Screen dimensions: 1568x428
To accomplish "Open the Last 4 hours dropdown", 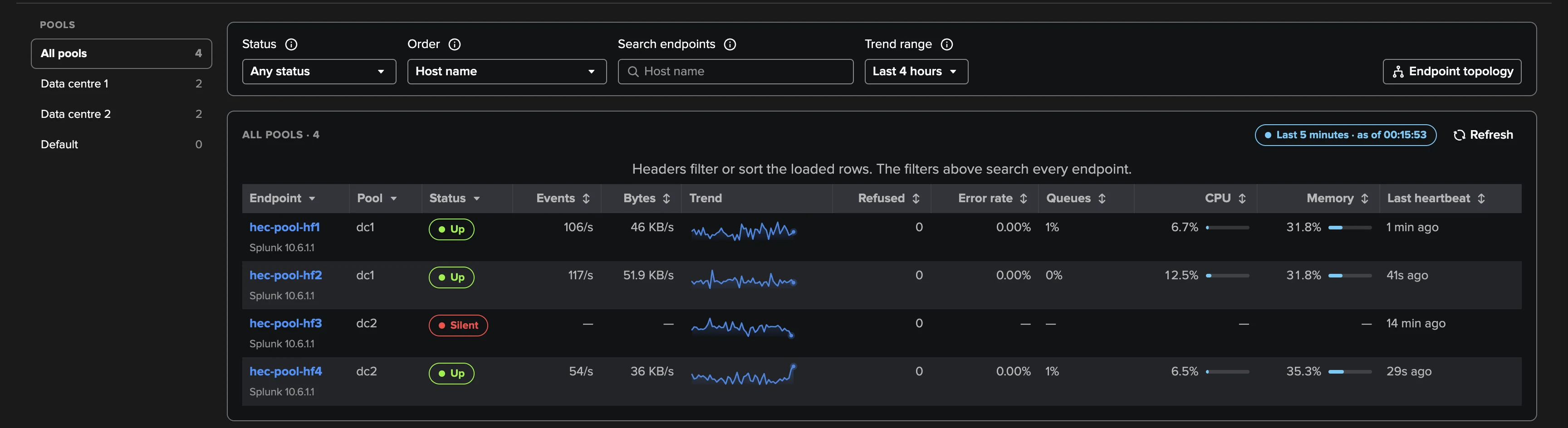I will (x=916, y=72).
